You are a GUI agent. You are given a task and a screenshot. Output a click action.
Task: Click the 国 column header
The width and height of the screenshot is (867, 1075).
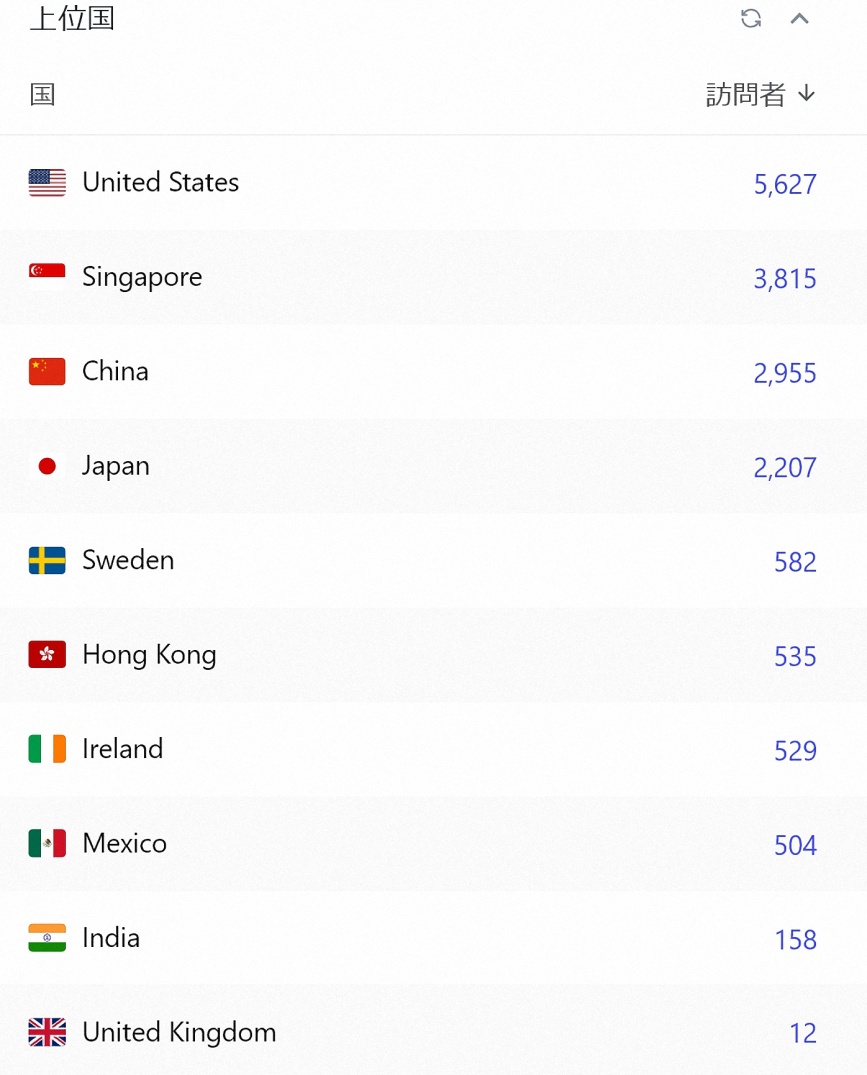pos(42,94)
